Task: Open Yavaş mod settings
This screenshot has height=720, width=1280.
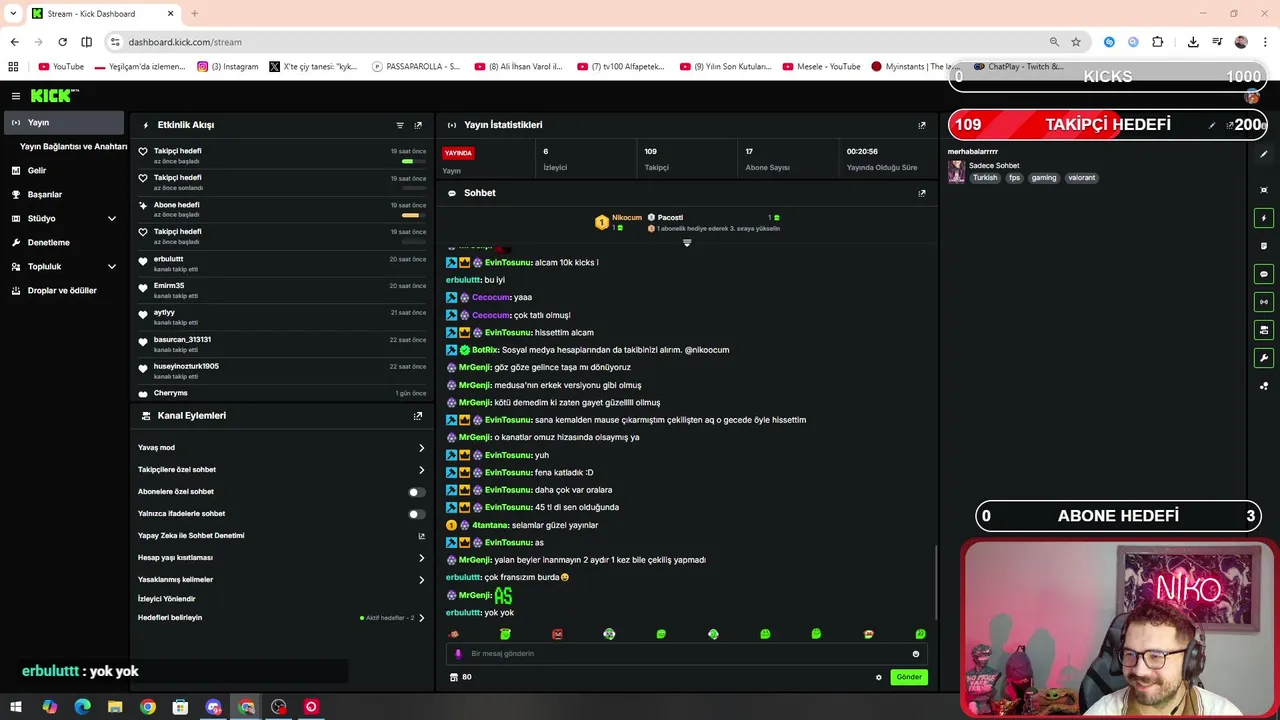Action: coord(282,448)
